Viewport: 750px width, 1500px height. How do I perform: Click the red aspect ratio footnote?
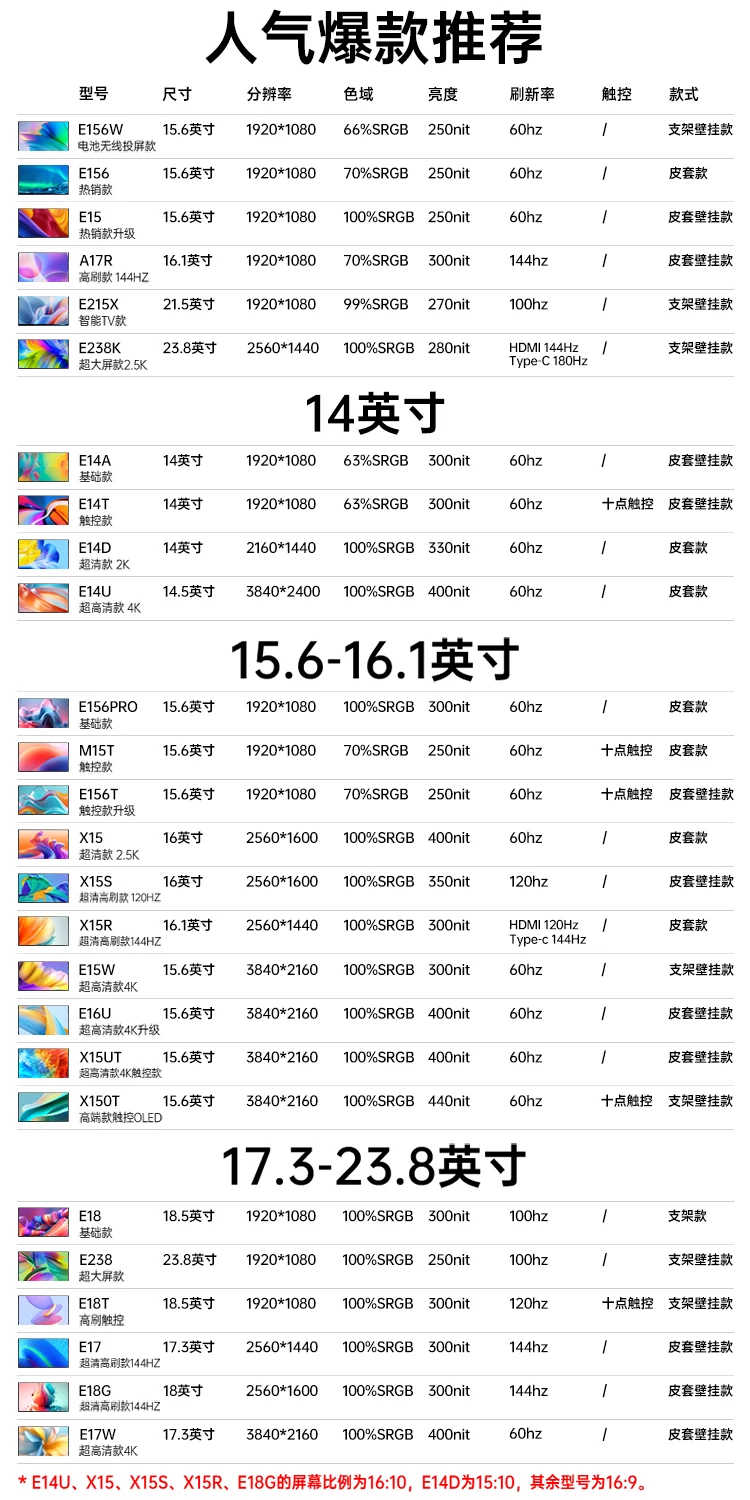pyautogui.click(x=333, y=1482)
